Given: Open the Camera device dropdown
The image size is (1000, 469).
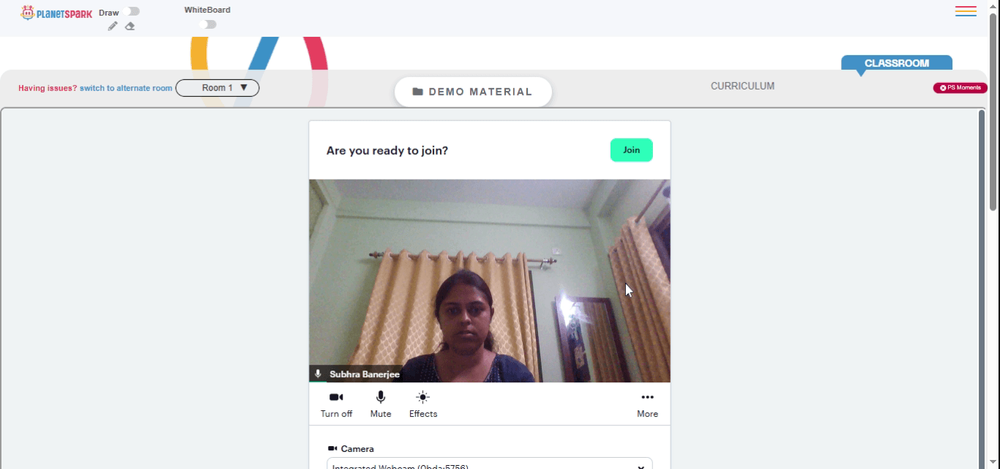Looking at the screenshot, I should pyautogui.click(x=490, y=464).
